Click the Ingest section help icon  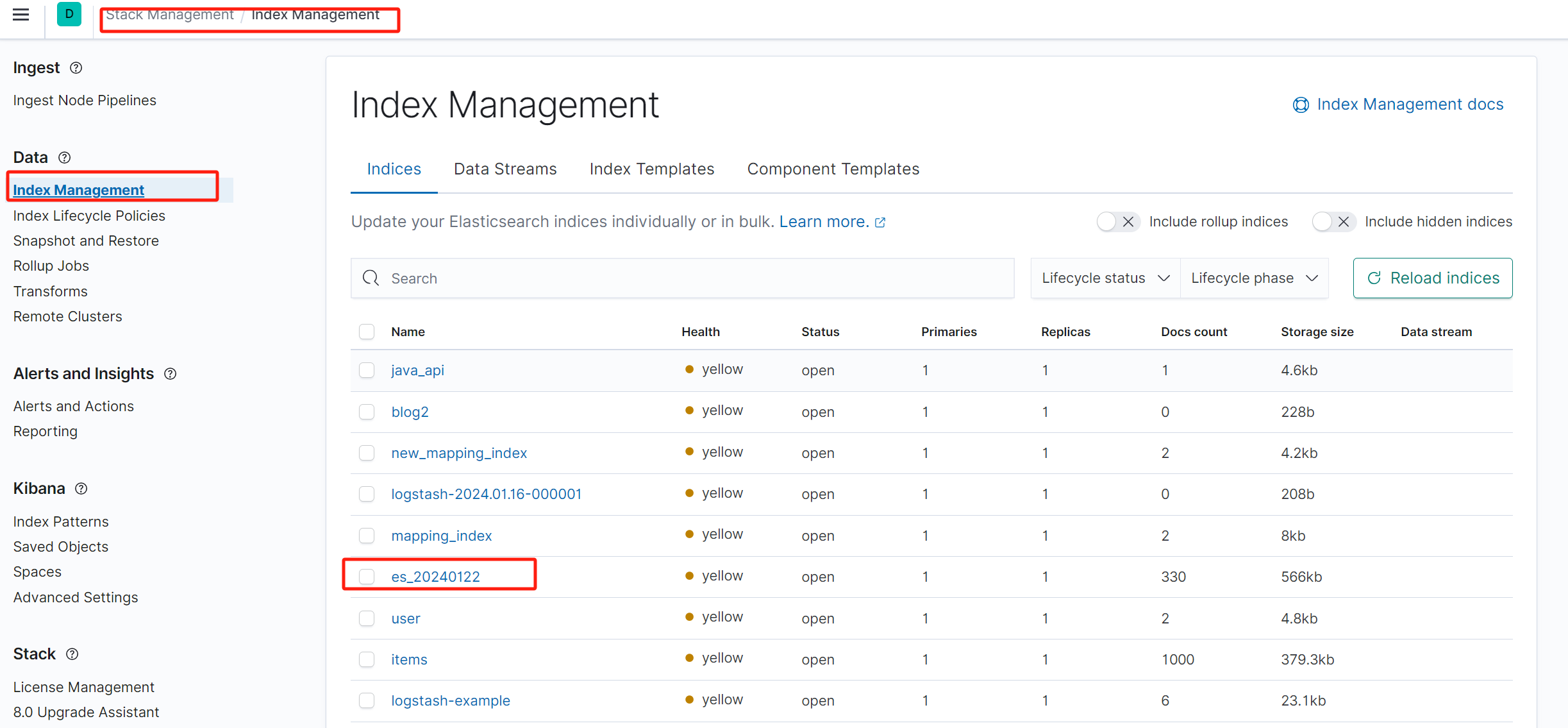click(76, 67)
